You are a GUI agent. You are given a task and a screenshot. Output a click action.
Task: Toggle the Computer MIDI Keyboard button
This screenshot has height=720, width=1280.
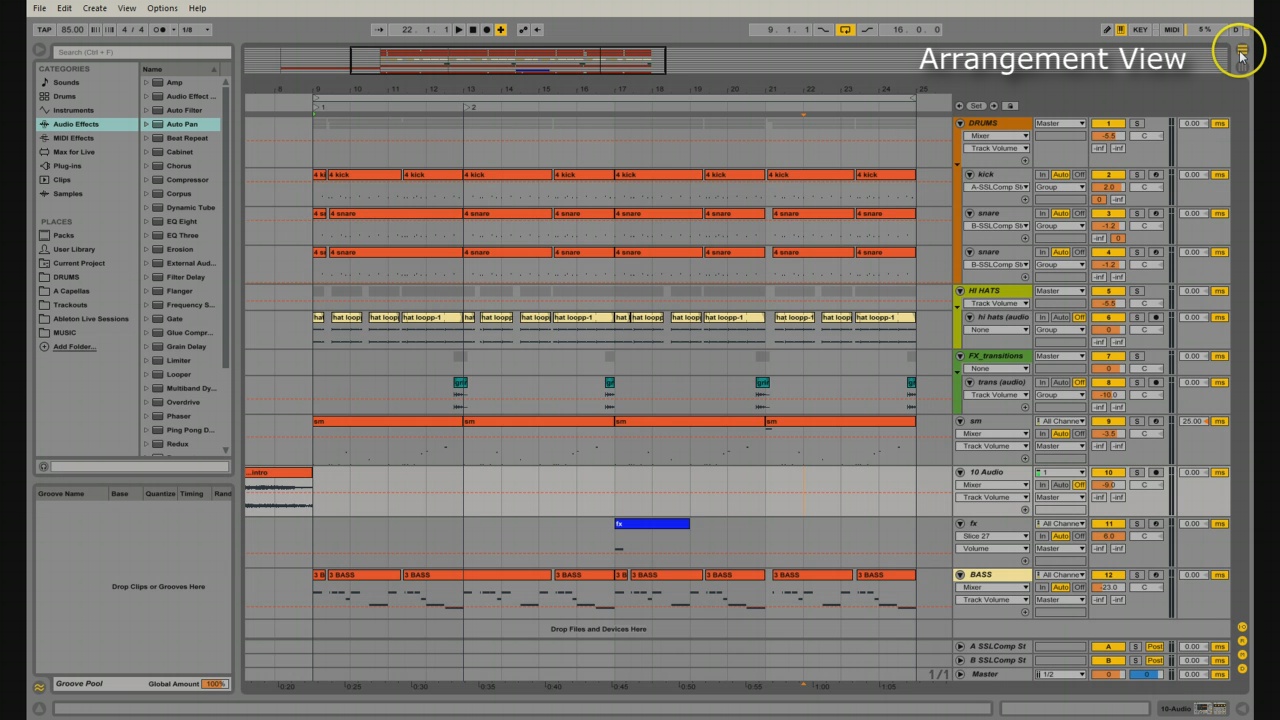click(1120, 30)
